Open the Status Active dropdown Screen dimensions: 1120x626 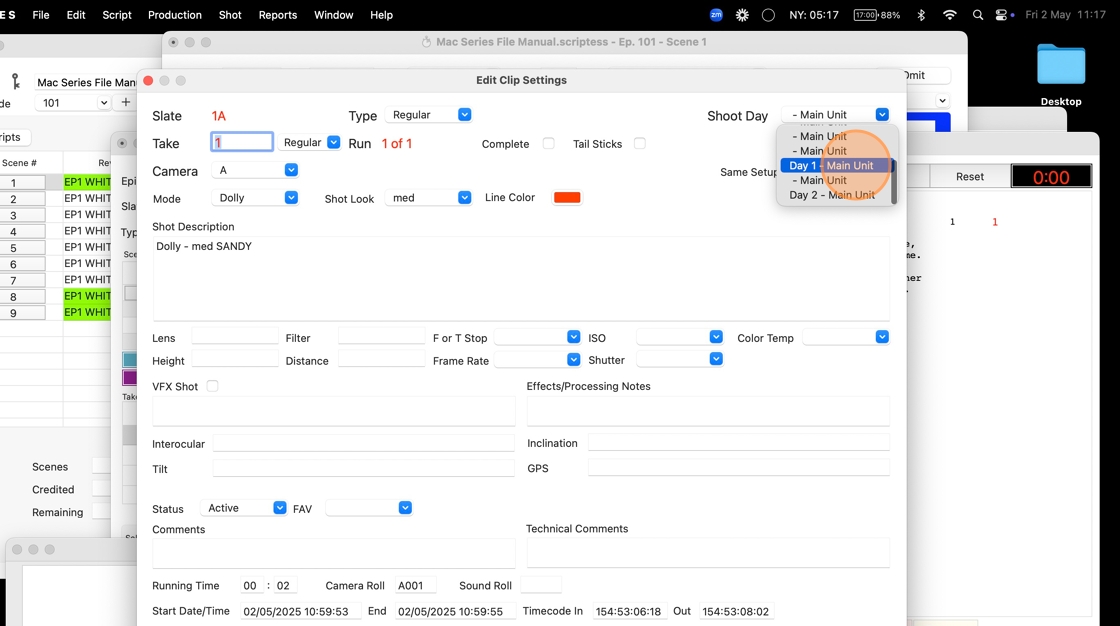pos(243,507)
